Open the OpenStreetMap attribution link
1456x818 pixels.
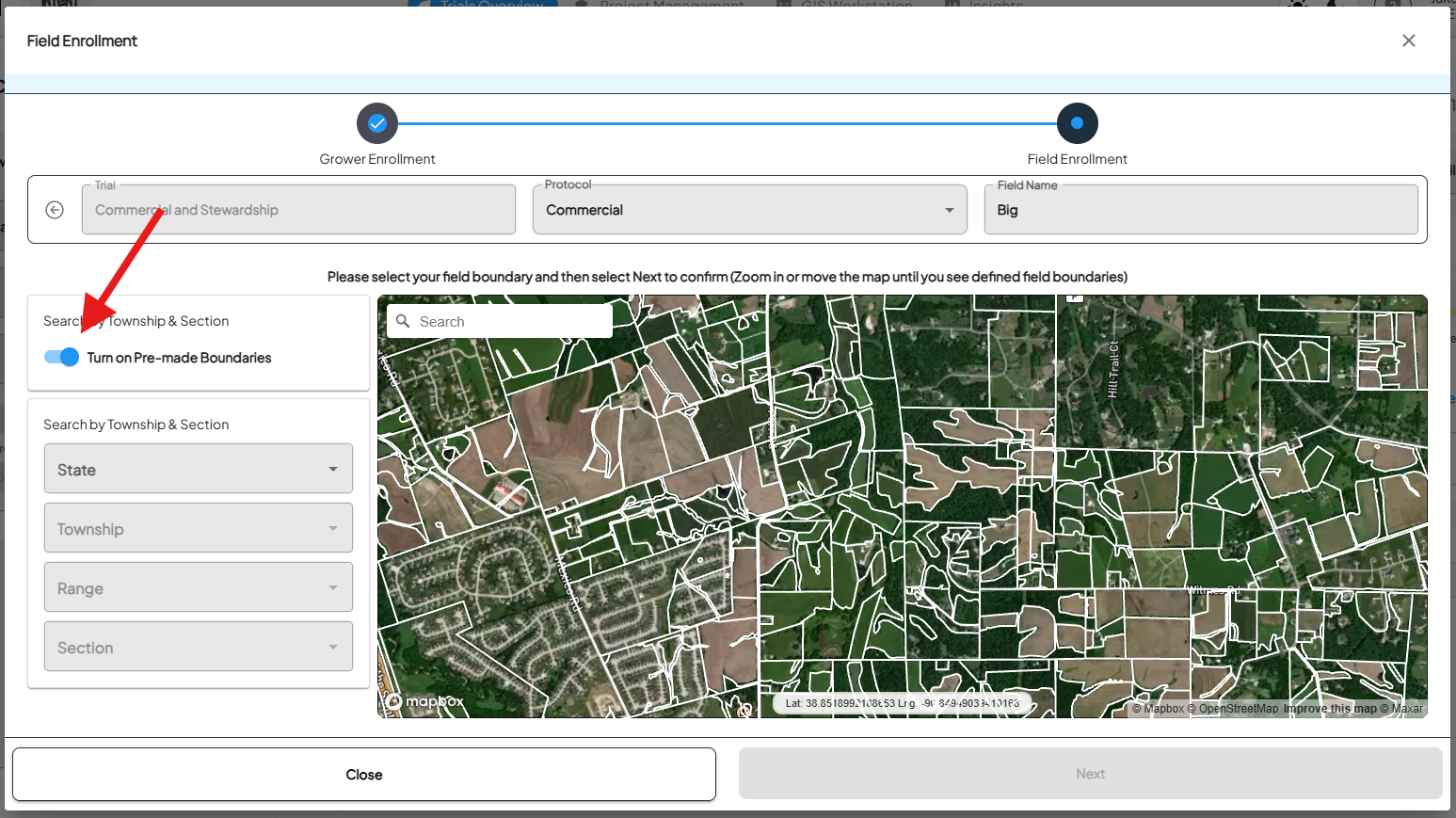[x=1238, y=709]
